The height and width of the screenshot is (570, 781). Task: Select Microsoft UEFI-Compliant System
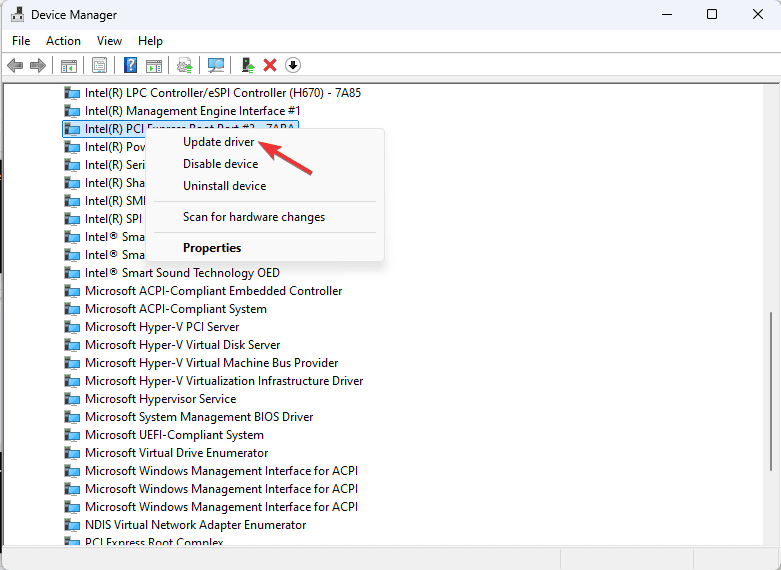pyautogui.click(x=174, y=435)
